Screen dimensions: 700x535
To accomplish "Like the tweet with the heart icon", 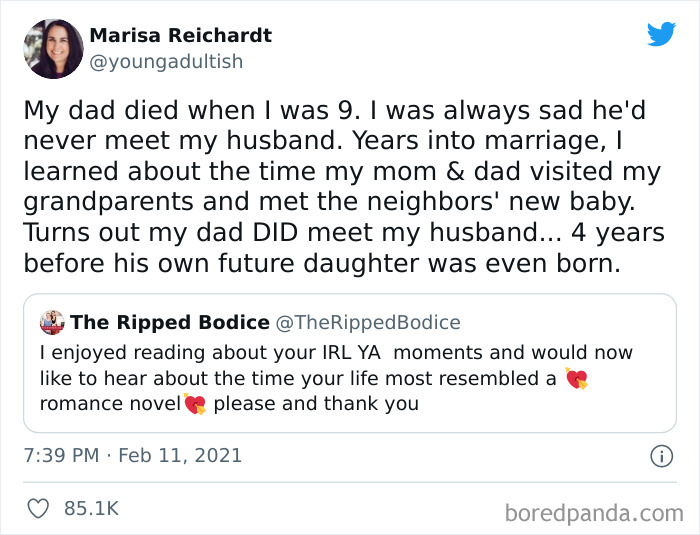I will tap(38, 509).
